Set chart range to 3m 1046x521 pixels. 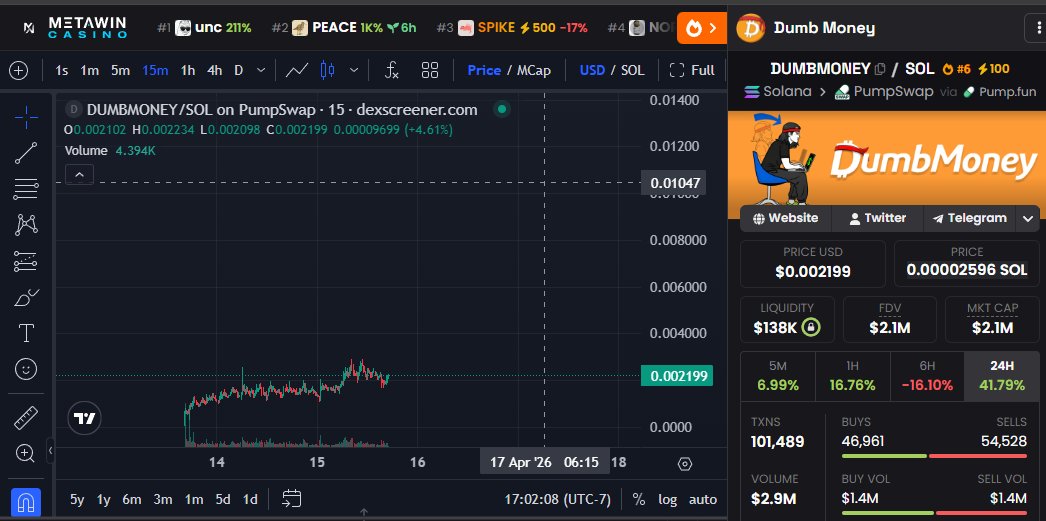[x=163, y=499]
